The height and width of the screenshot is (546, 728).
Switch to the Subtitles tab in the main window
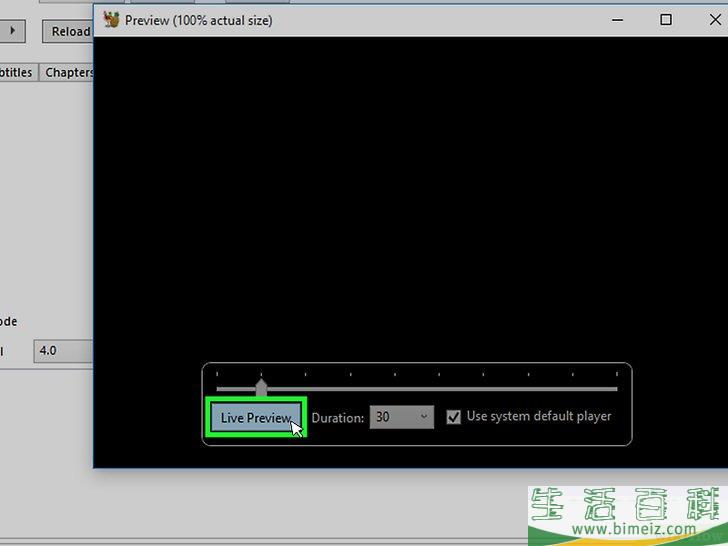point(17,72)
